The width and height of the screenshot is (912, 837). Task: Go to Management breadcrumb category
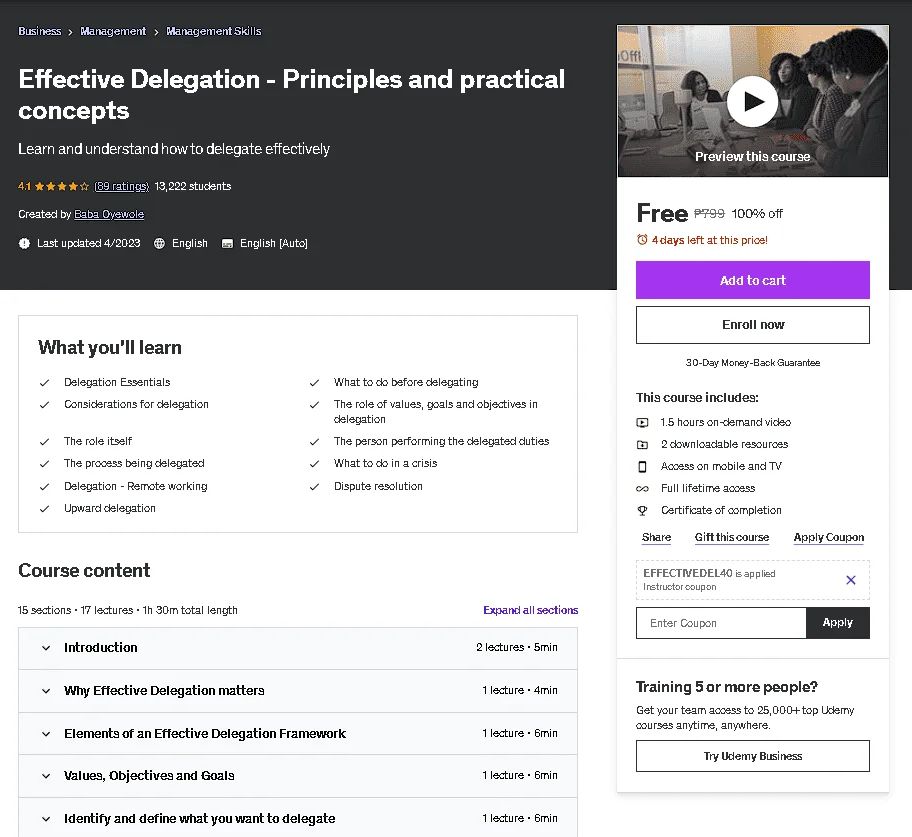tap(113, 31)
